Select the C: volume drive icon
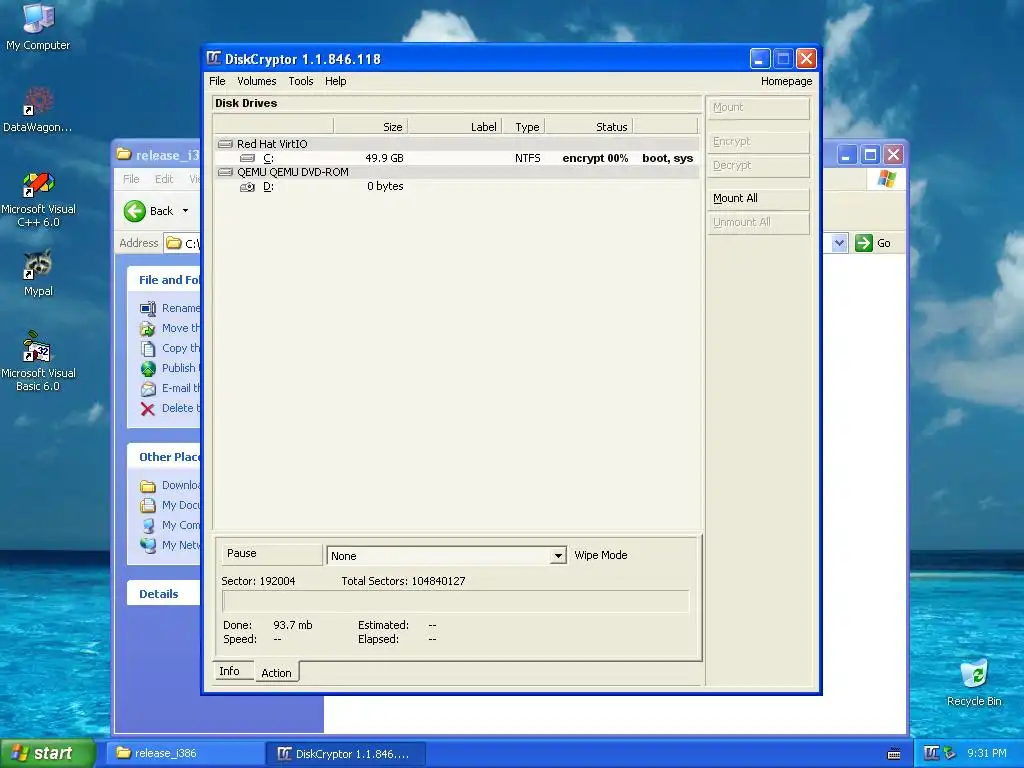Viewport: 1024px width, 768px height. click(x=248, y=158)
